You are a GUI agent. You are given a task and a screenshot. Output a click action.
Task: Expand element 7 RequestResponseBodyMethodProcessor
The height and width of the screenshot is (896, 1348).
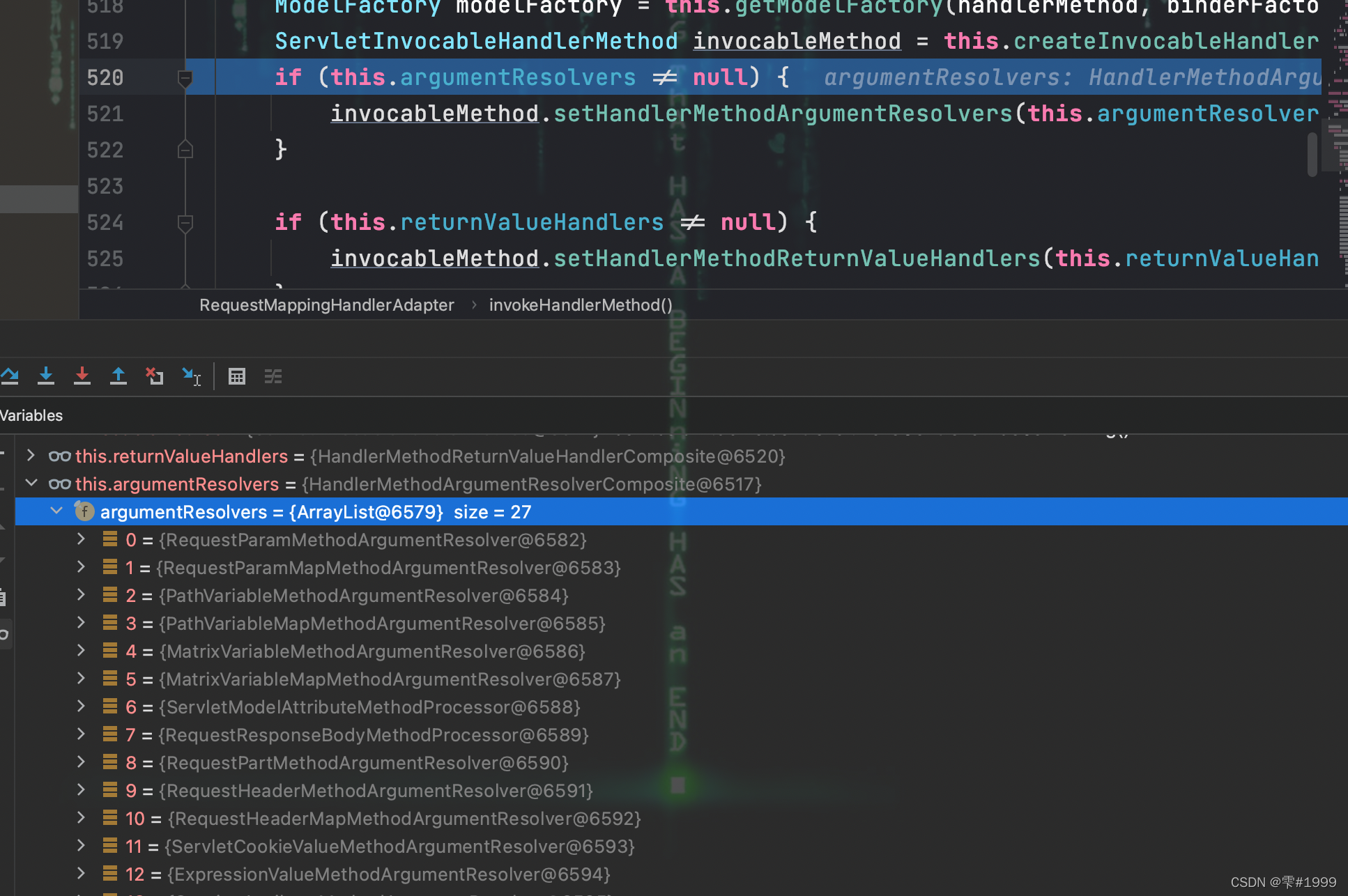point(81,734)
